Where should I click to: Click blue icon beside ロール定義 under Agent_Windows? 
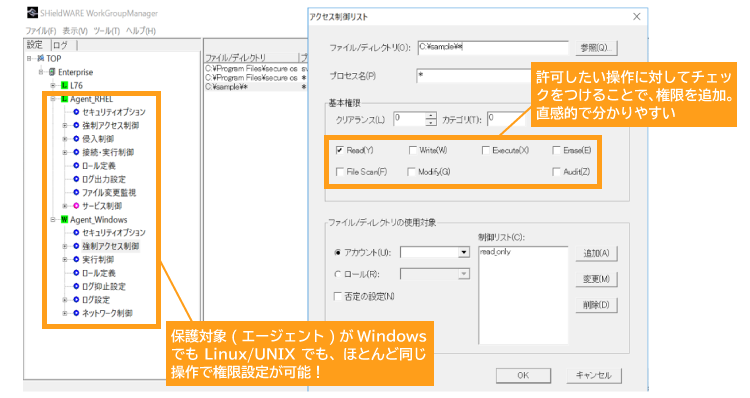[x=76, y=273]
